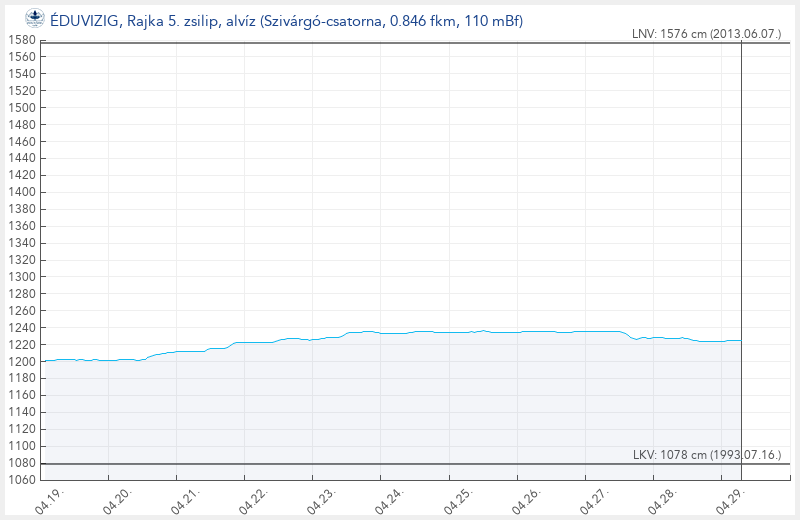Click the 1400 y-axis tick label
The image size is (800, 520).
pos(21,192)
